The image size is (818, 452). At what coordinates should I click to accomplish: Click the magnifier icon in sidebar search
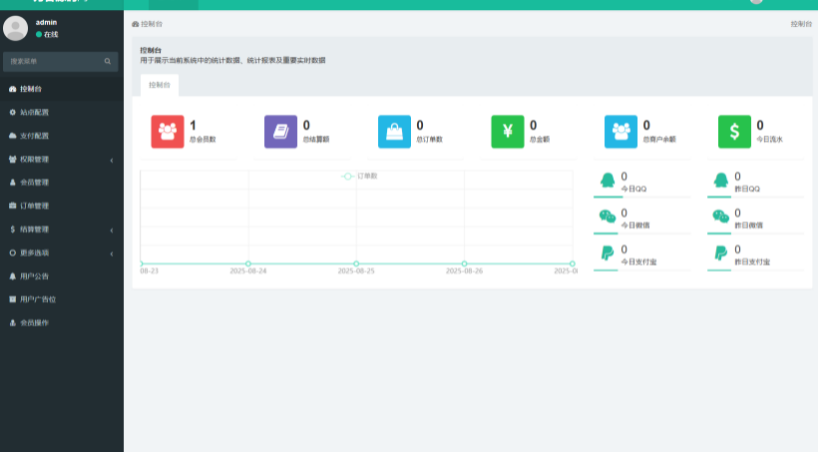108,62
